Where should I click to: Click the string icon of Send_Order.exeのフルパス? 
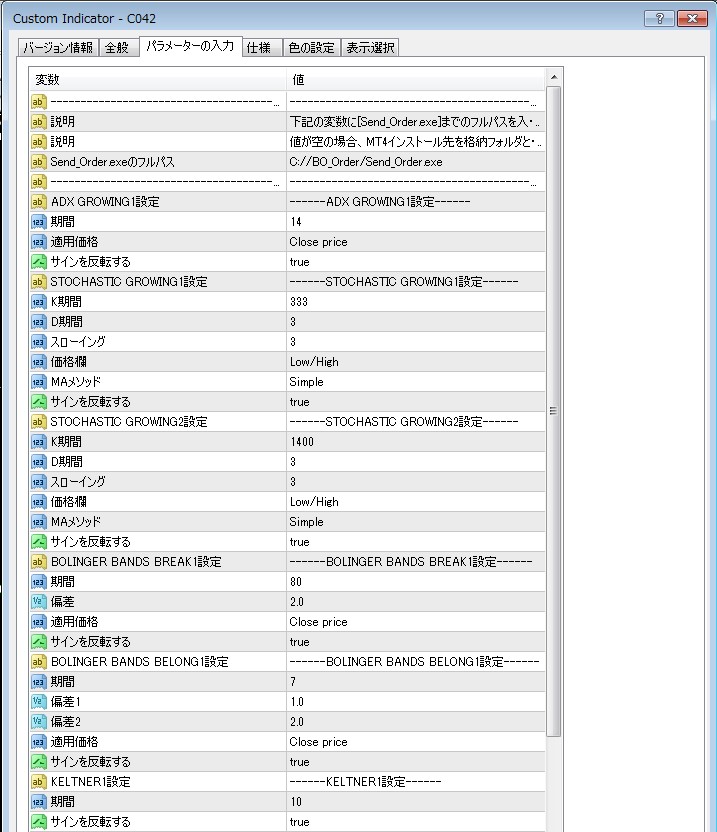pyautogui.click(x=38, y=162)
